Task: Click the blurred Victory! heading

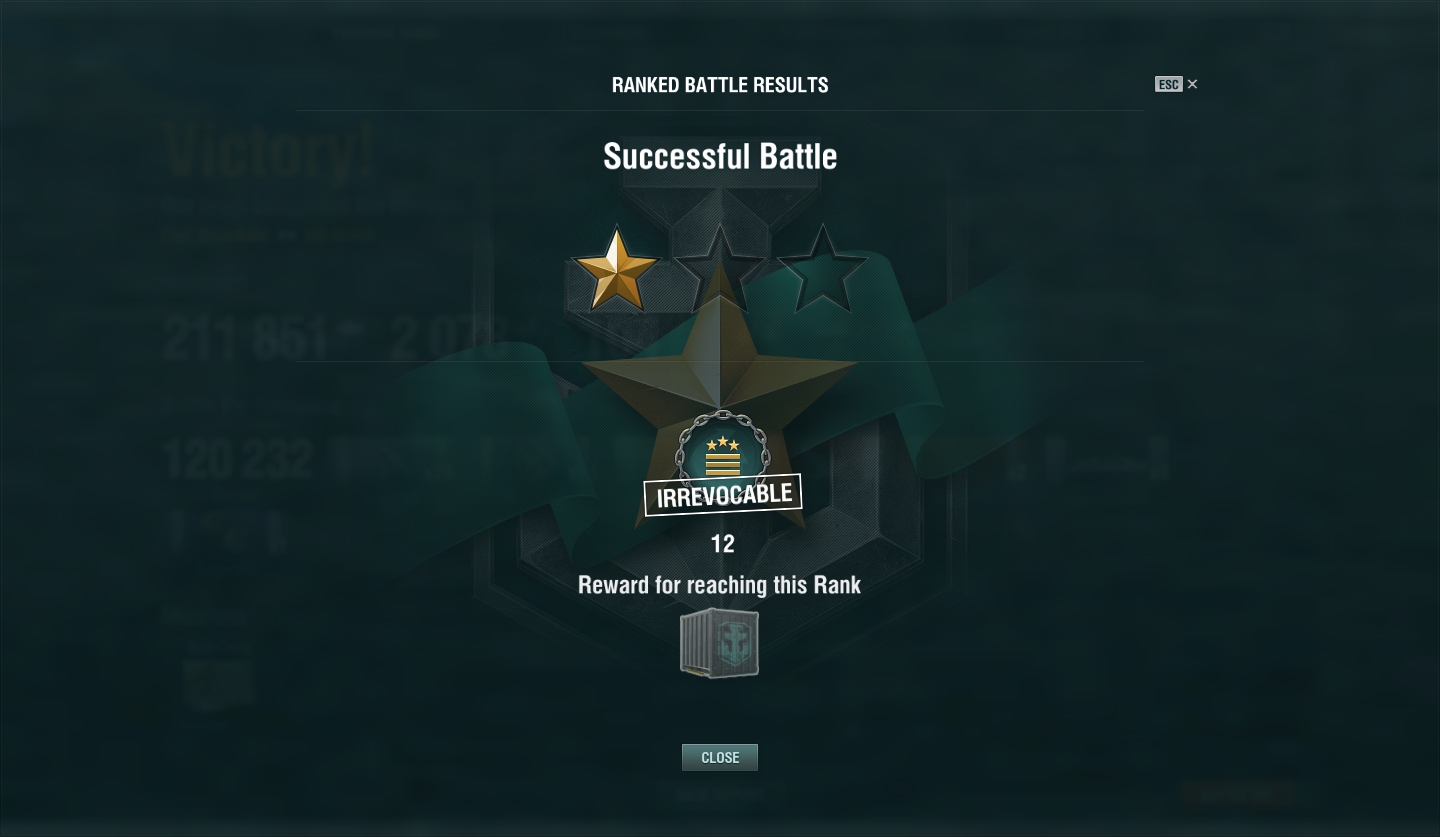Action: pyautogui.click(x=270, y=152)
